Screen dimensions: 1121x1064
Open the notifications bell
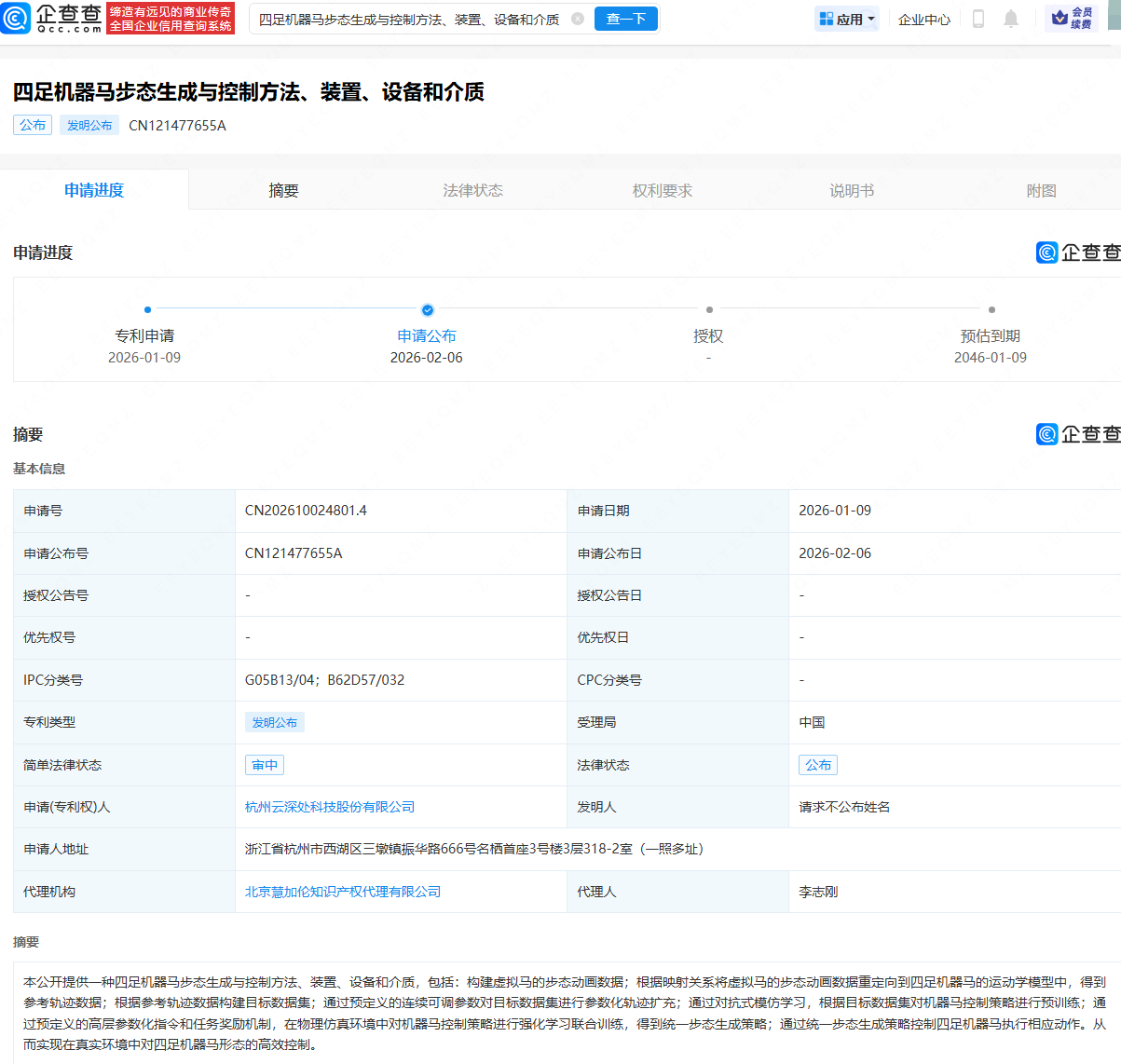click(x=1011, y=19)
